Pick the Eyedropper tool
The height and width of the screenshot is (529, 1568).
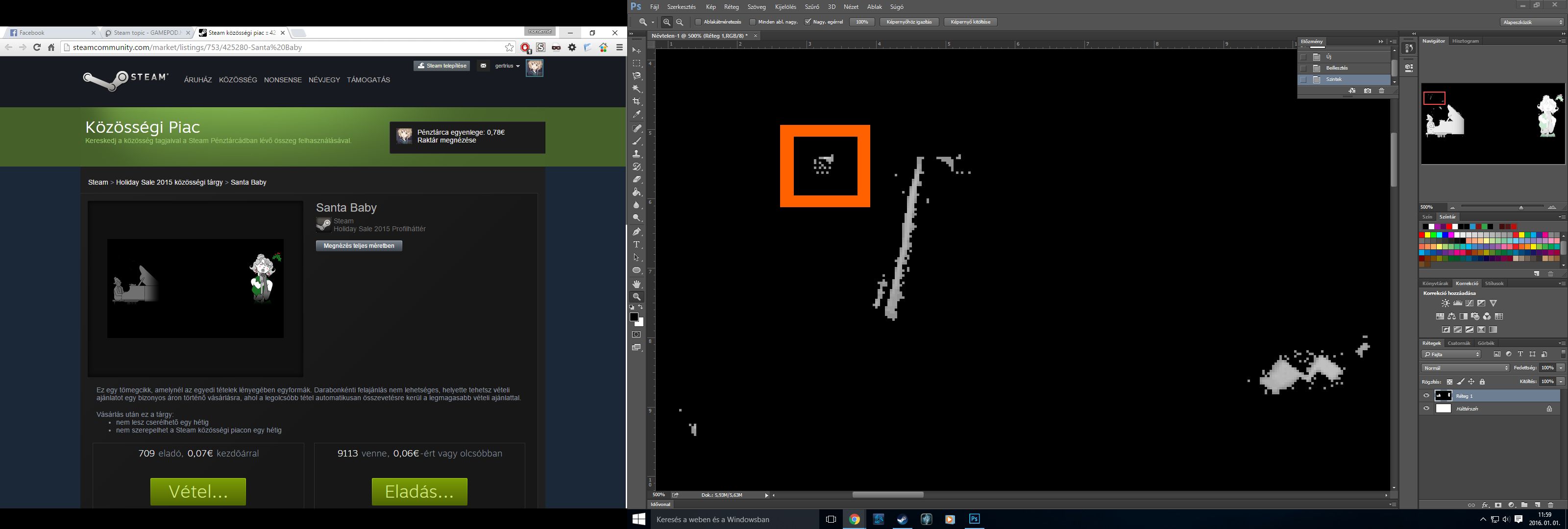coord(637,115)
